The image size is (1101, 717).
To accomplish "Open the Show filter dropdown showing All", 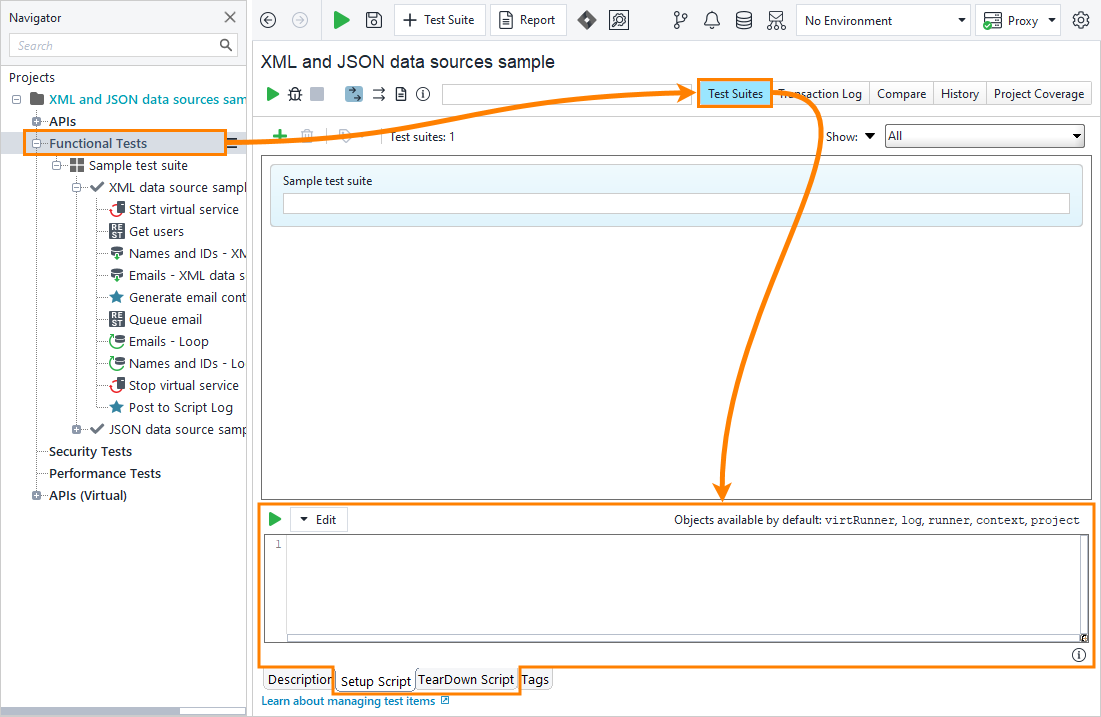I will (985, 135).
